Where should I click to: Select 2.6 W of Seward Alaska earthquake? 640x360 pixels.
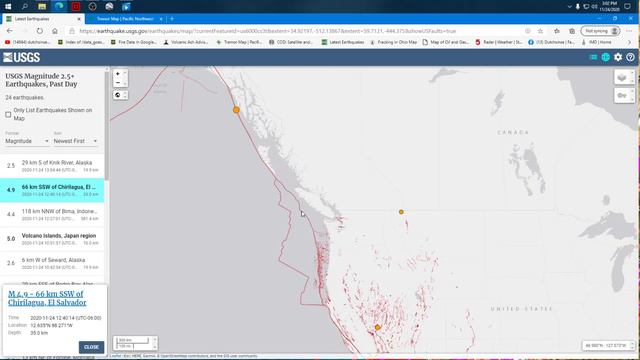[52, 263]
